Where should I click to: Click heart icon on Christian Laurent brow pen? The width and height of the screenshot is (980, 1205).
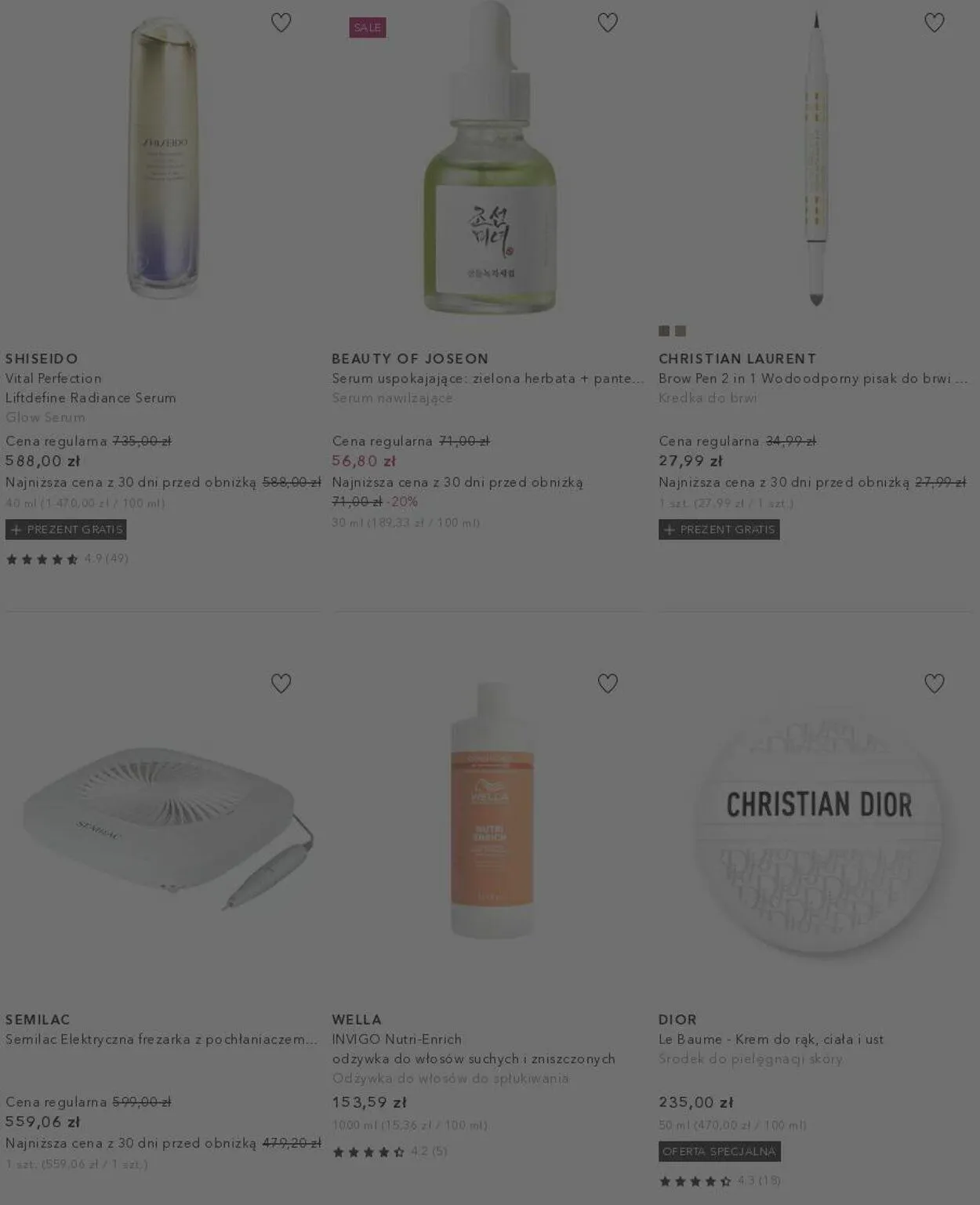pos(935,23)
